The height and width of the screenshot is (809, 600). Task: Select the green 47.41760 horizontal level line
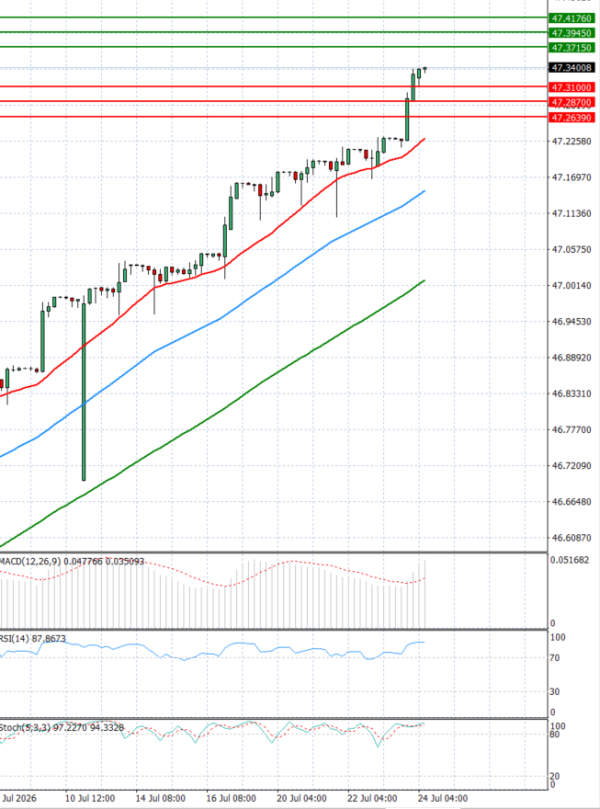tap(273, 18)
